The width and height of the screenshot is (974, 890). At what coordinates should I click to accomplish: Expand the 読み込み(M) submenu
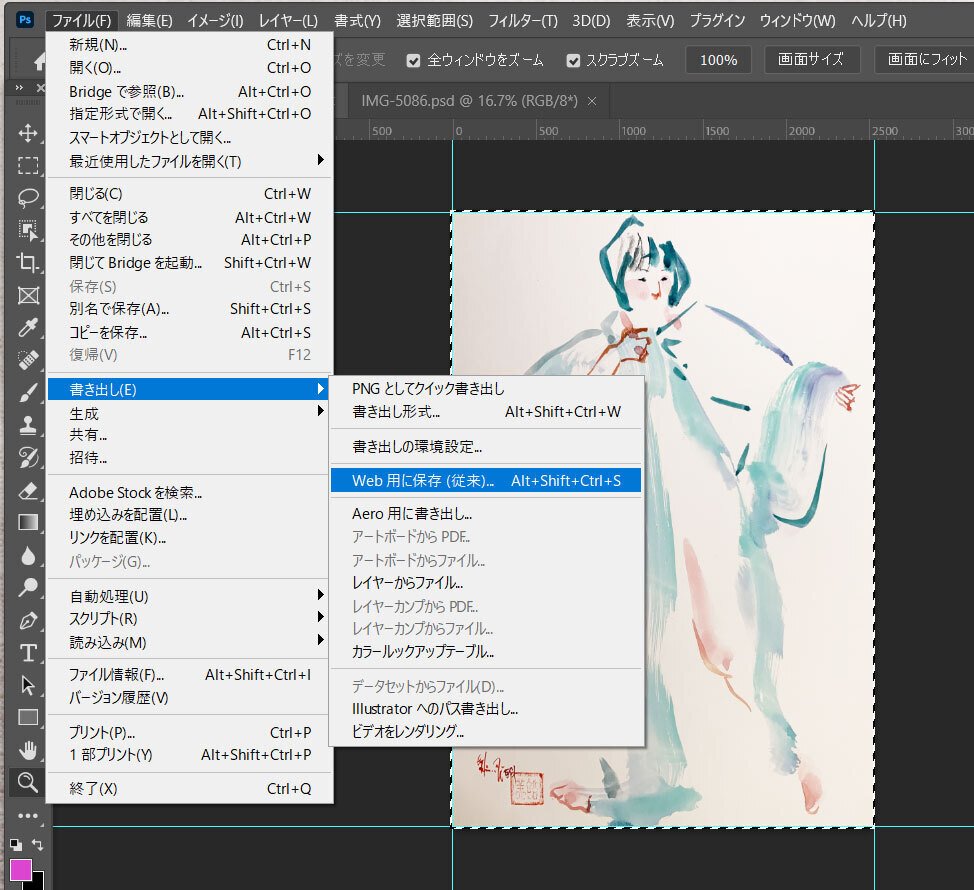pos(190,642)
